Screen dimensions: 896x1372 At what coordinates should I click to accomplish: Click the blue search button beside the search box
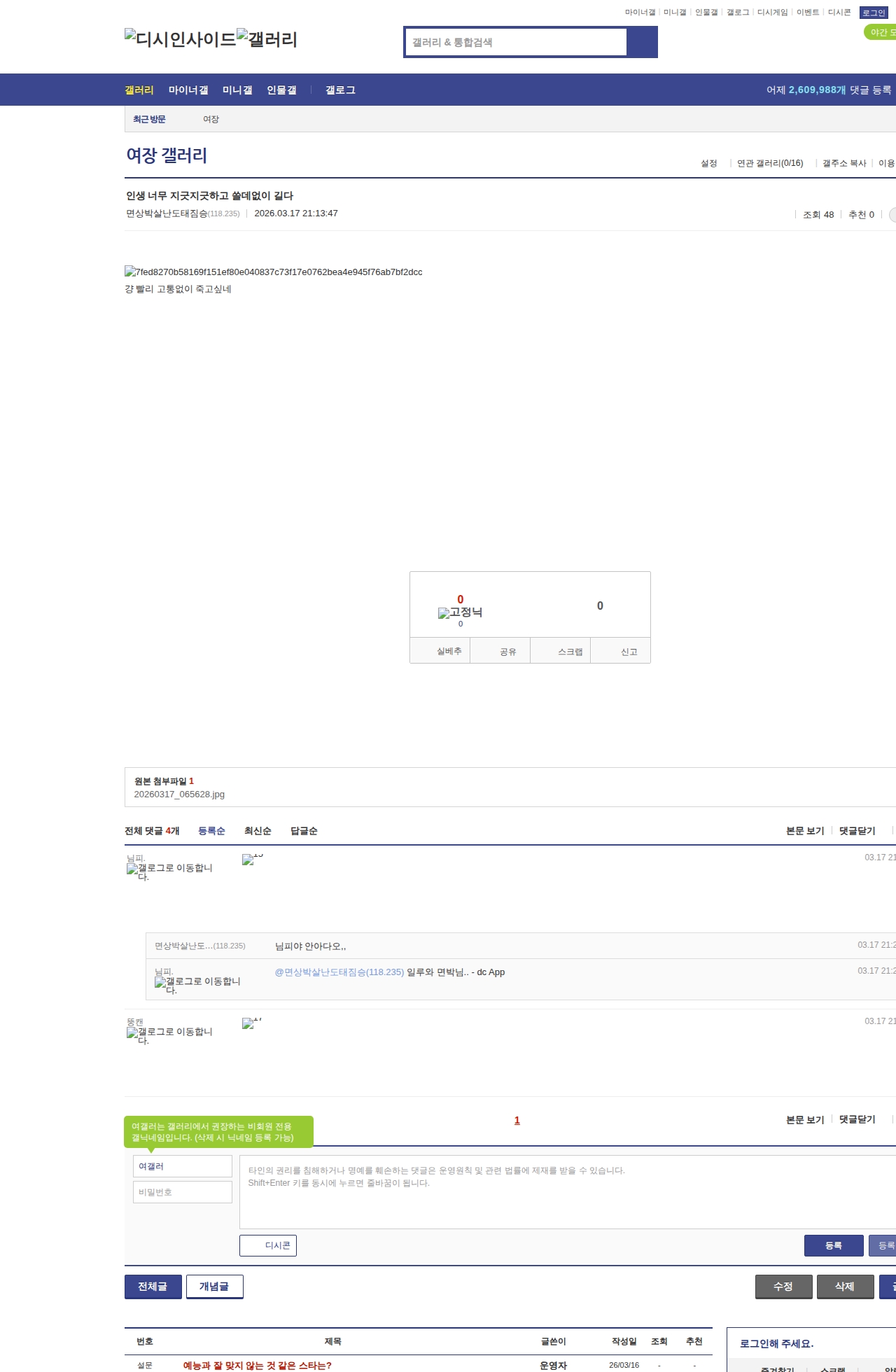click(642, 42)
